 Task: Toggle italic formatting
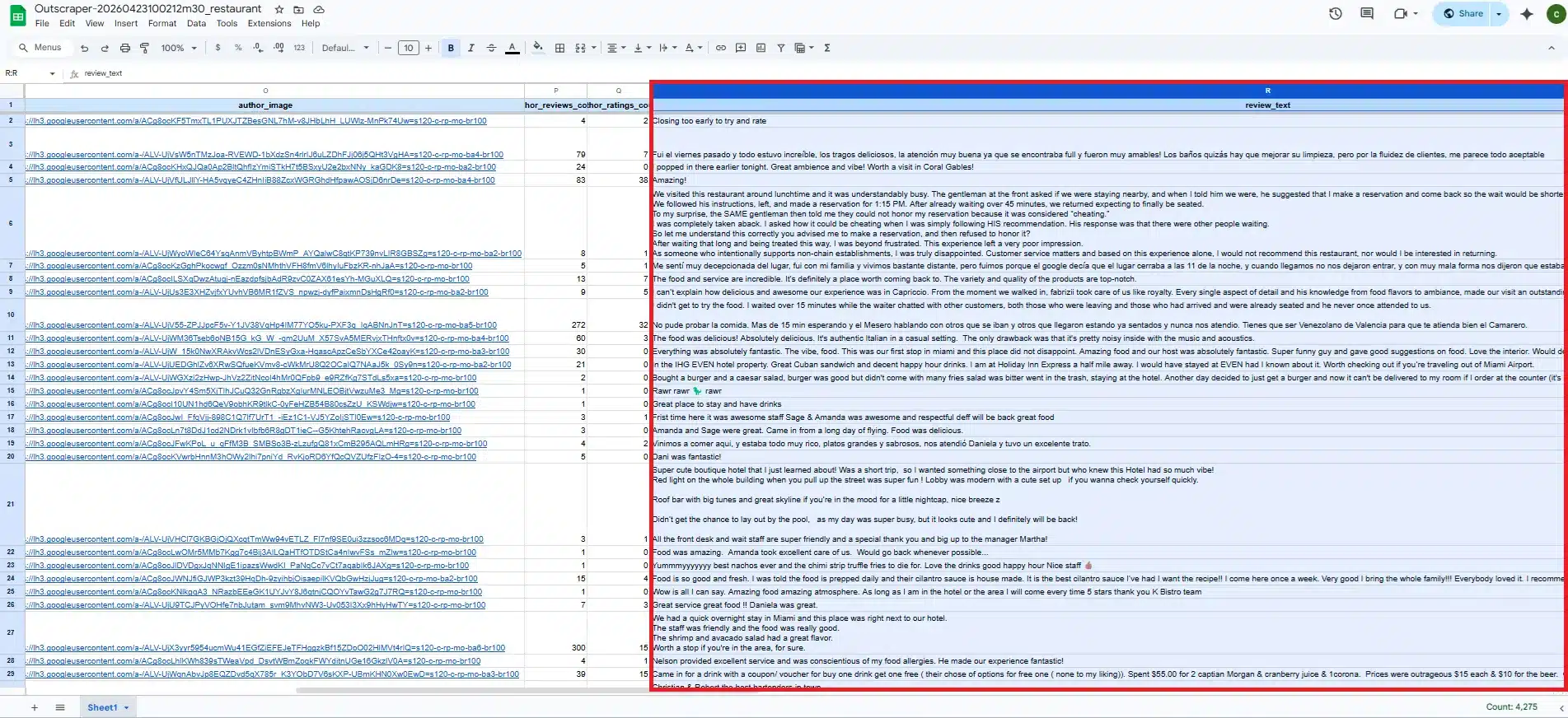[x=470, y=48]
